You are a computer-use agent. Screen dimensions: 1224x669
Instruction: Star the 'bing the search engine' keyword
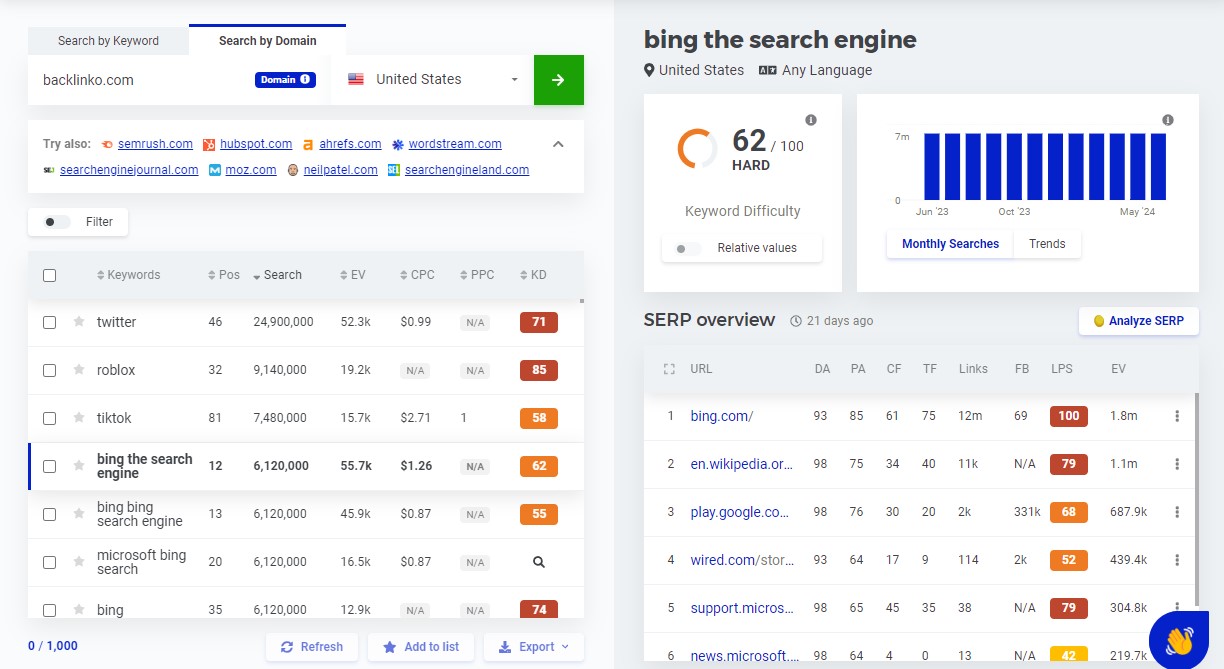click(79, 466)
